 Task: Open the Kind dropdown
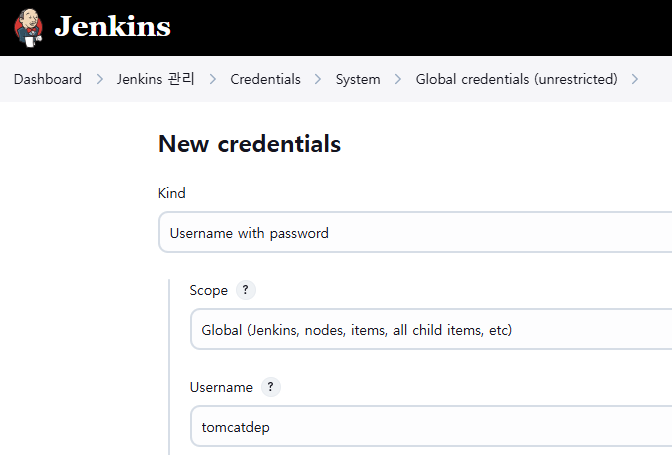point(415,232)
